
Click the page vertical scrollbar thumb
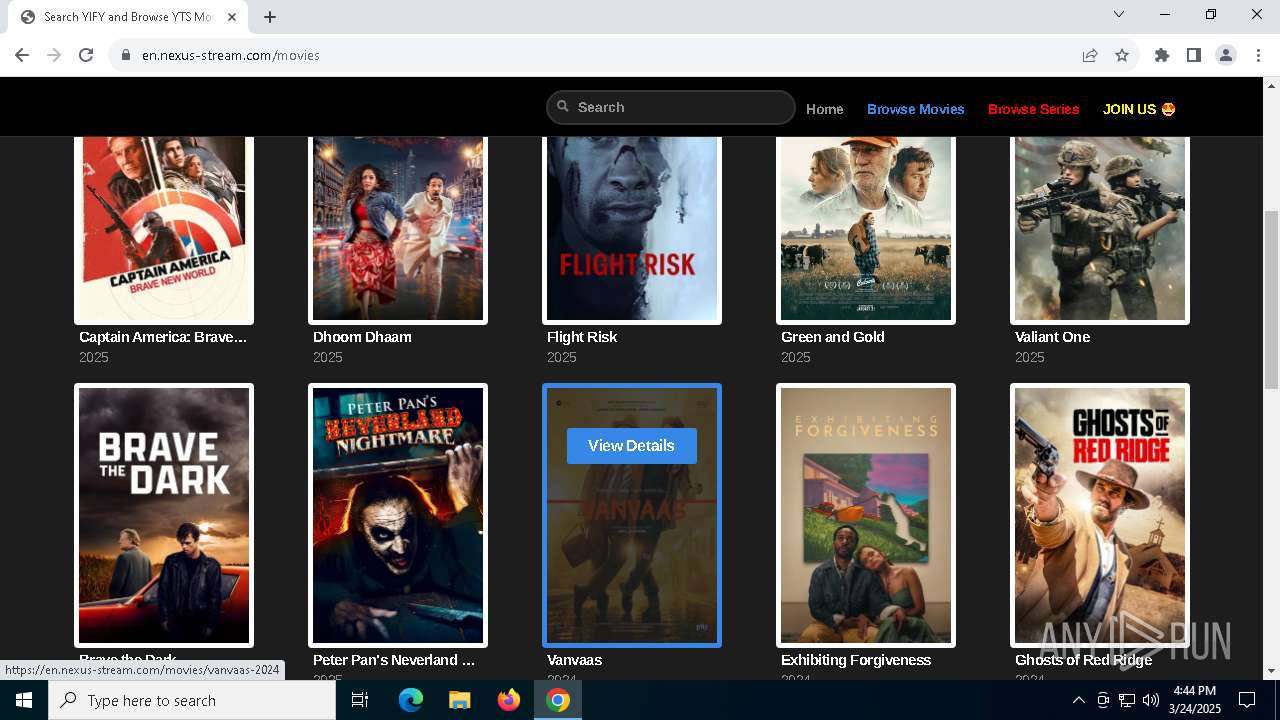click(x=1271, y=300)
